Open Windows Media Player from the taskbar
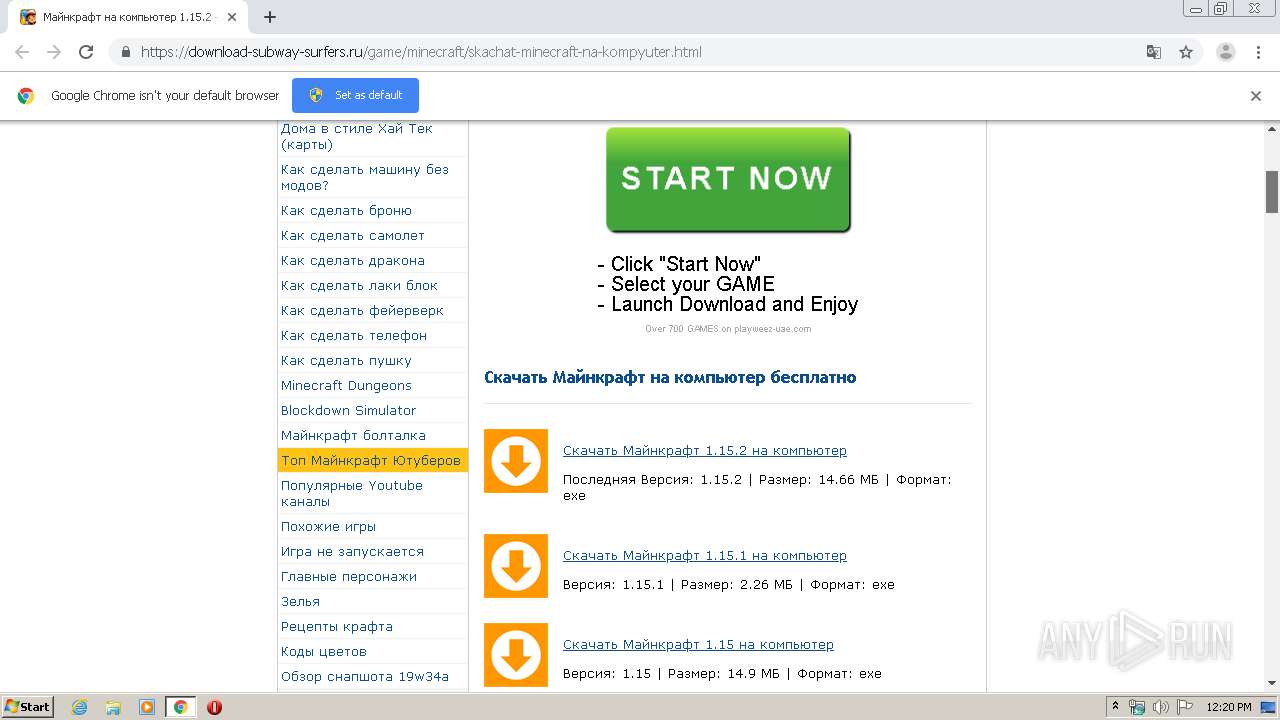This screenshot has height=720, width=1280. tap(147, 707)
